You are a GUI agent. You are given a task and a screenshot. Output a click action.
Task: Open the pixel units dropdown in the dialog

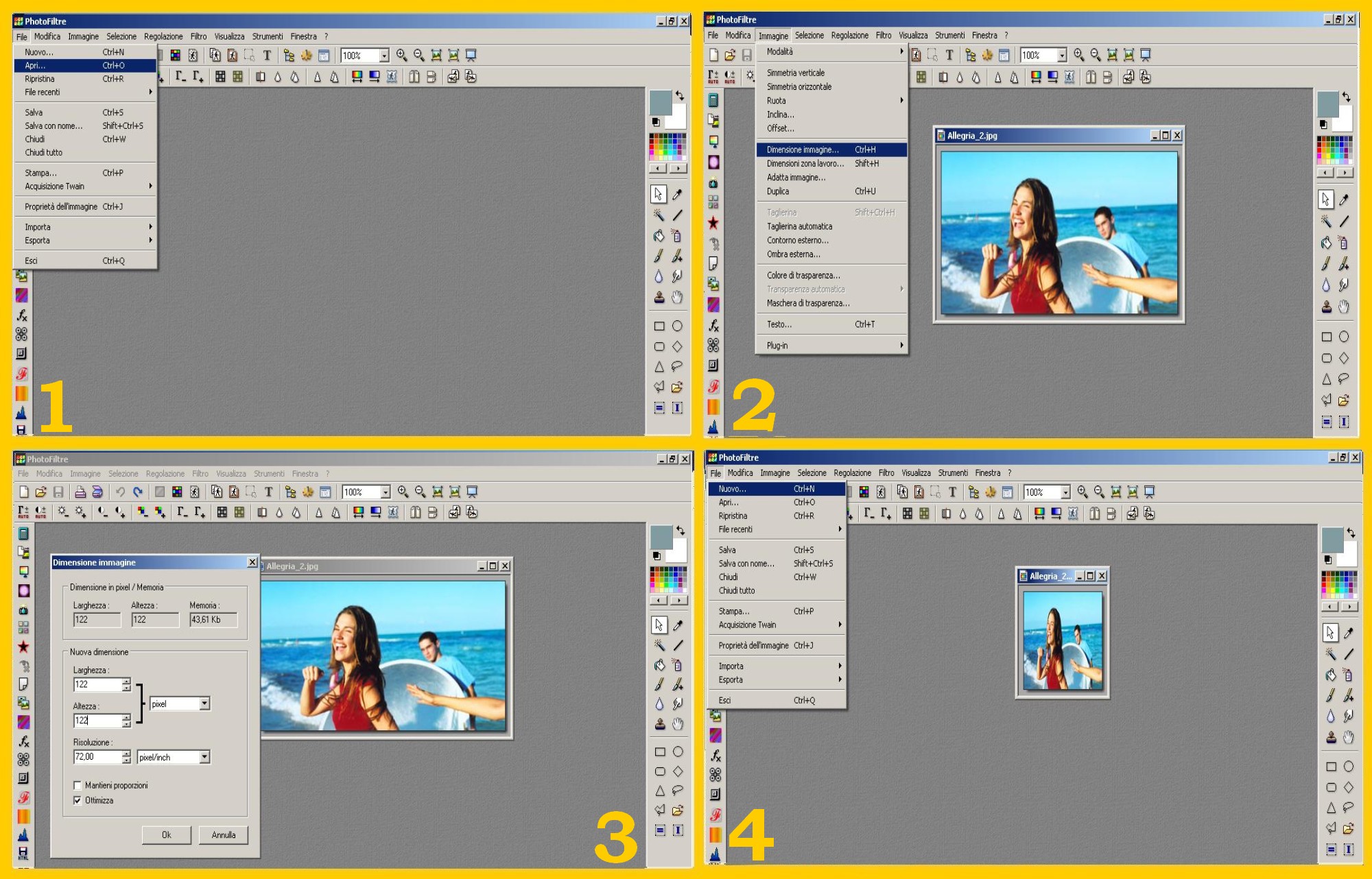tap(204, 703)
